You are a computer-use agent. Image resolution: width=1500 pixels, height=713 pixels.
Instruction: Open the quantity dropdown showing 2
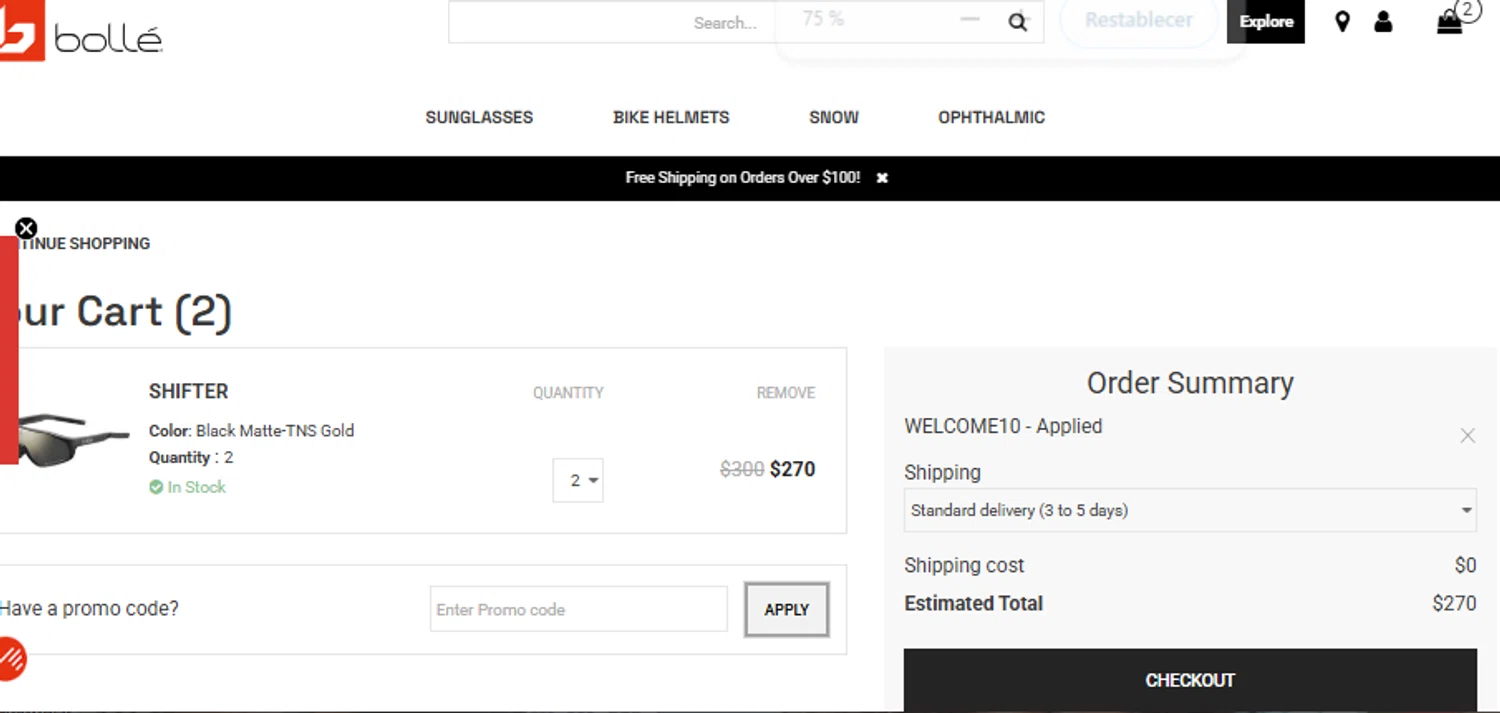pyautogui.click(x=578, y=480)
